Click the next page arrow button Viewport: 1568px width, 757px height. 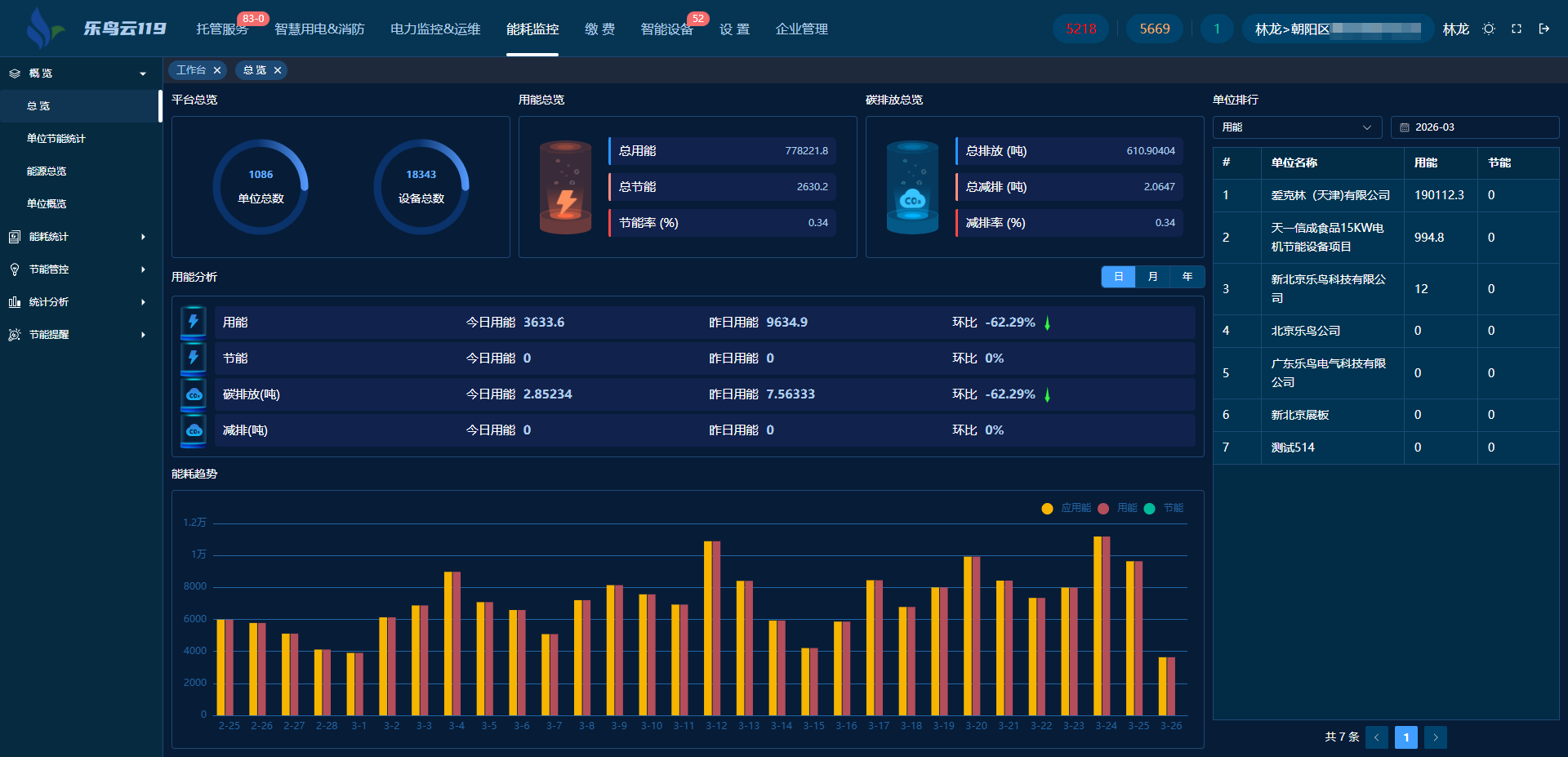click(1435, 737)
